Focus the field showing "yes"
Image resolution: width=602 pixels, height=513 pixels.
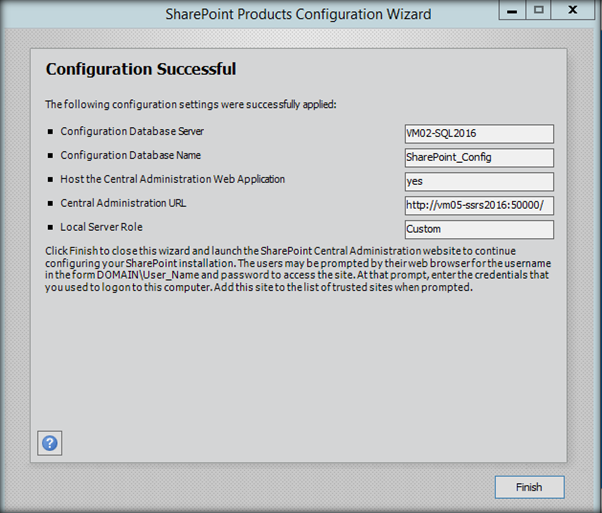point(478,181)
